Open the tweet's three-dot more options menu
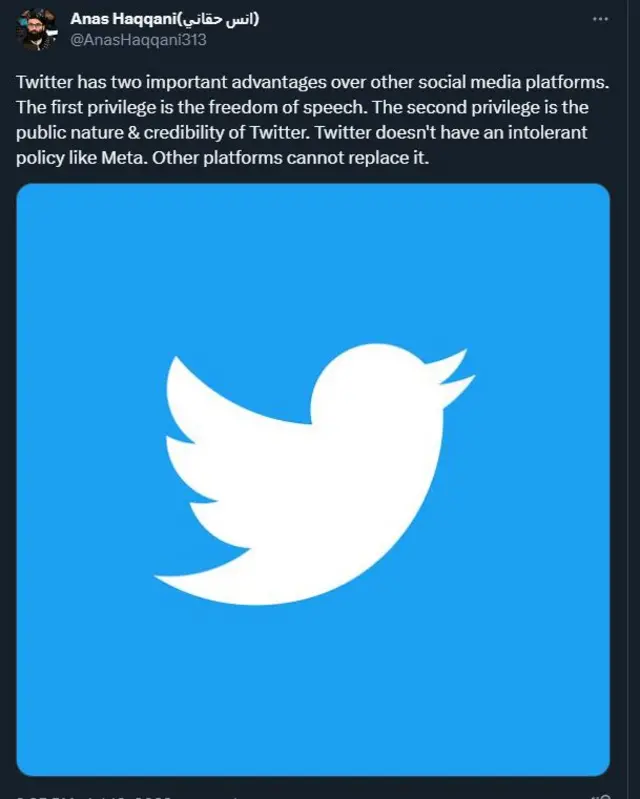 coord(599,19)
